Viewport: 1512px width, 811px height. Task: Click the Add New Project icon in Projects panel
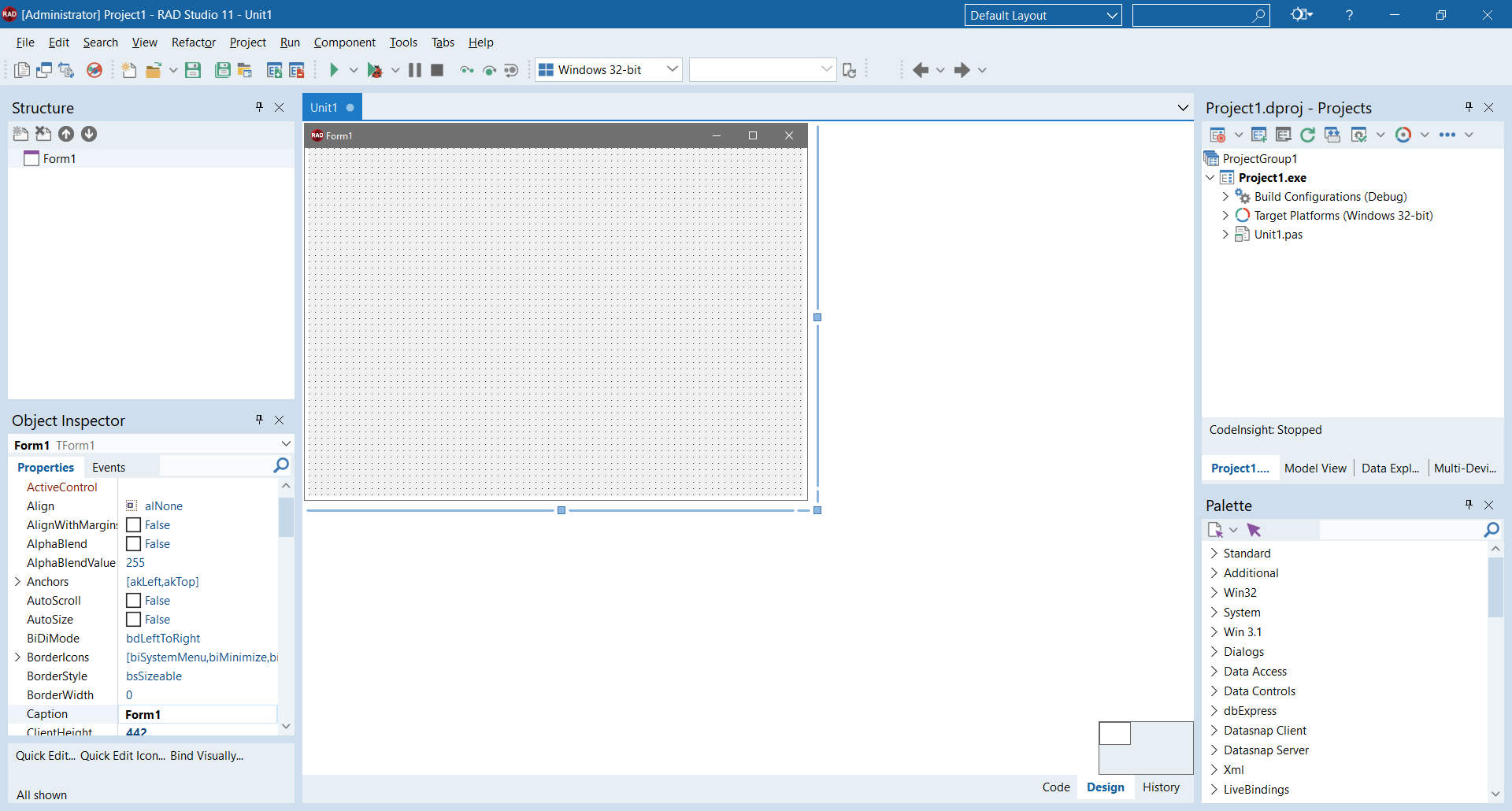point(1259,135)
